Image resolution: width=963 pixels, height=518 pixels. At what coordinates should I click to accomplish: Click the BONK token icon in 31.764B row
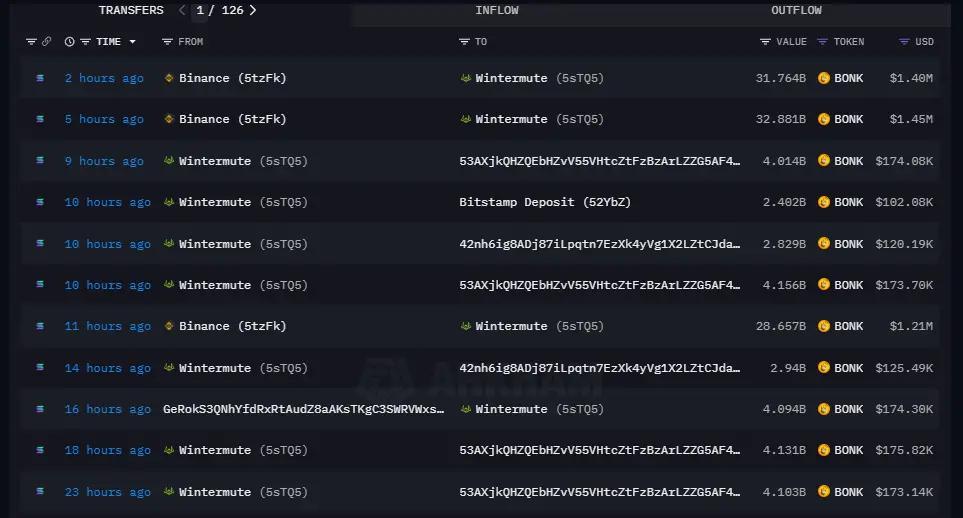coord(824,78)
